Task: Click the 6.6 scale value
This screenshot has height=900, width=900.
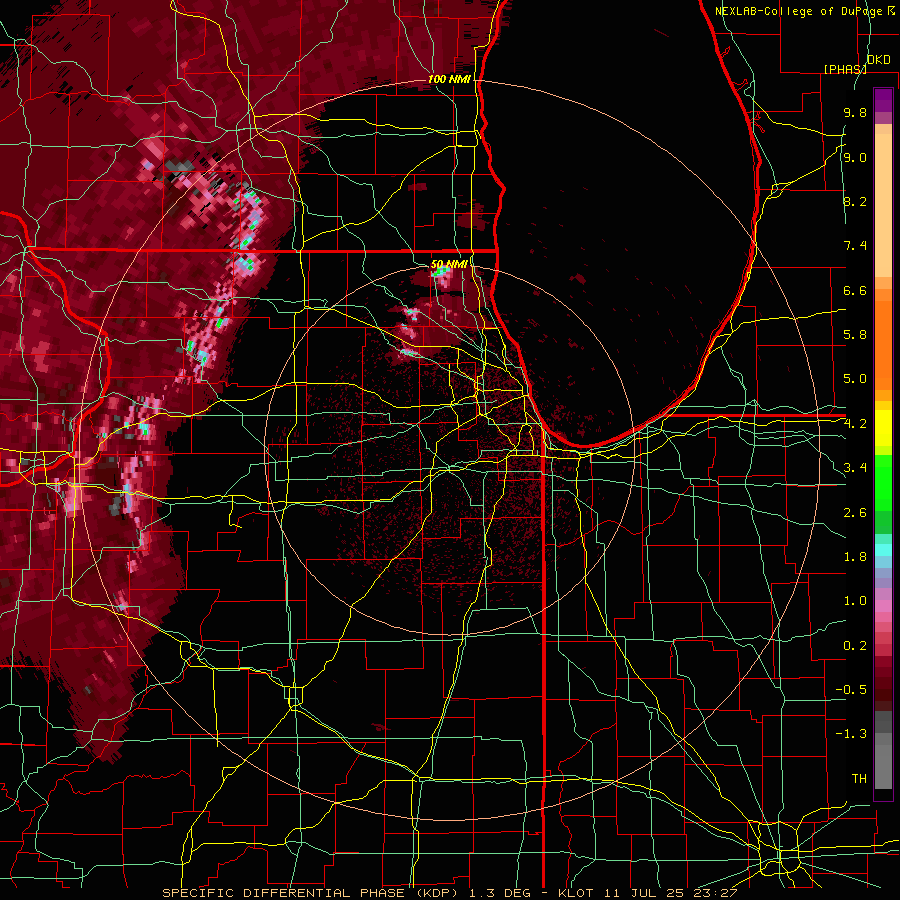Action: click(x=855, y=290)
